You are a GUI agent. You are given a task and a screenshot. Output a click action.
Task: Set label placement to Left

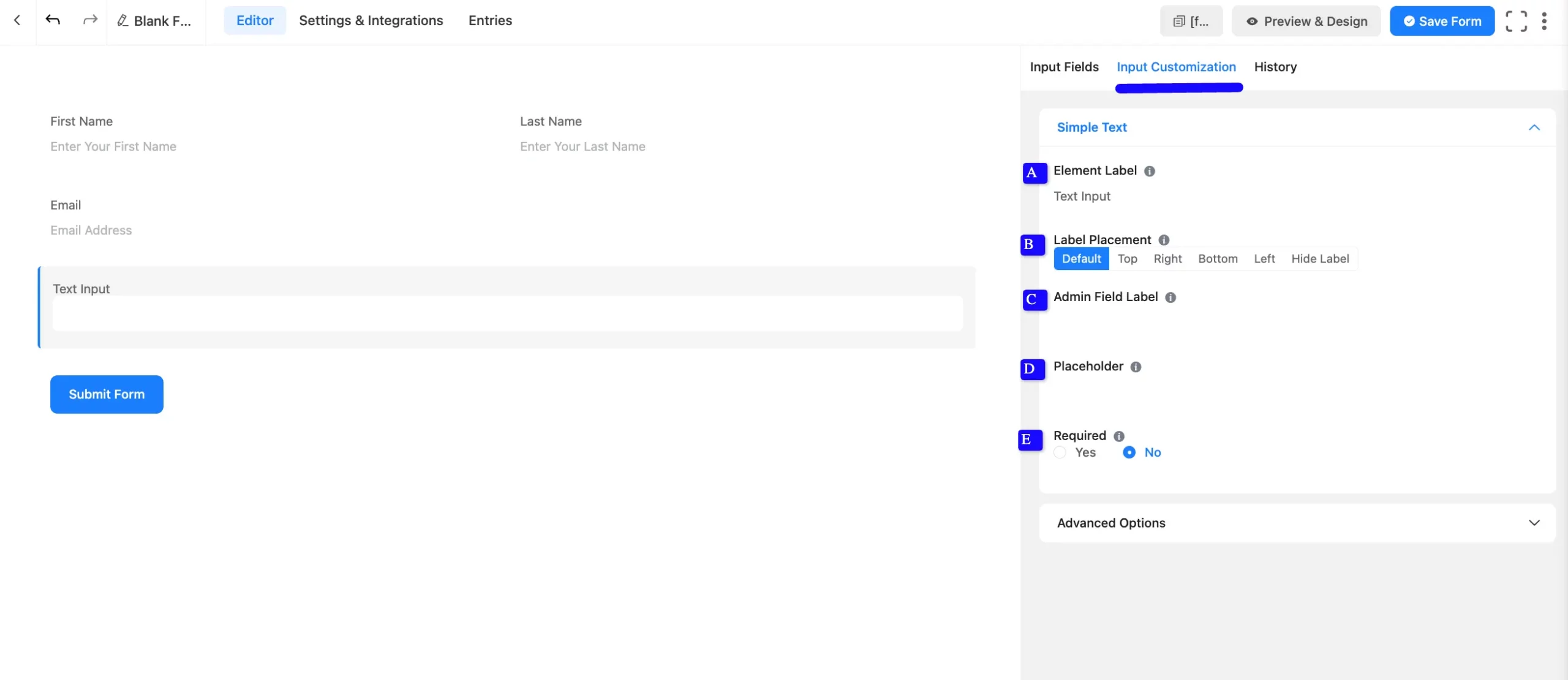[1264, 258]
